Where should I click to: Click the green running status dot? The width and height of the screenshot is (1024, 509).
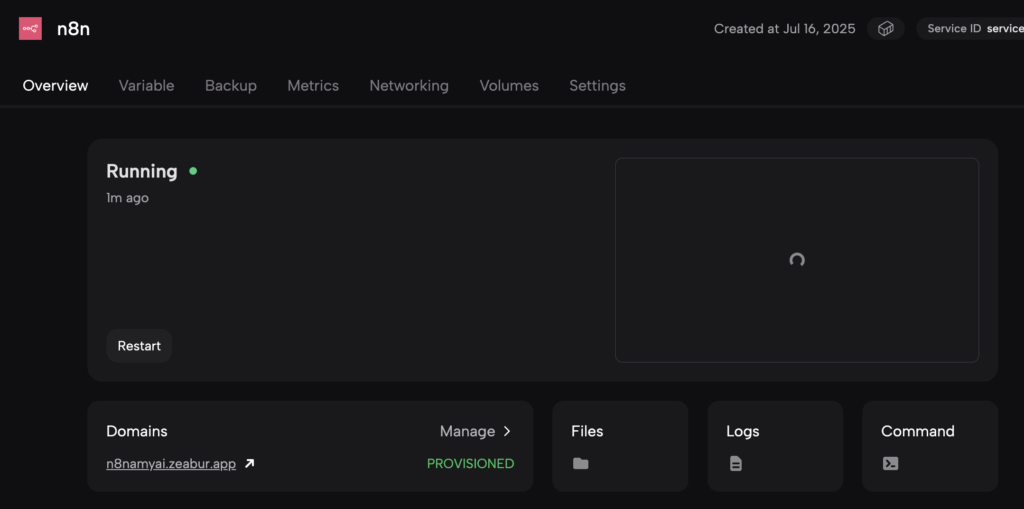click(x=193, y=171)
